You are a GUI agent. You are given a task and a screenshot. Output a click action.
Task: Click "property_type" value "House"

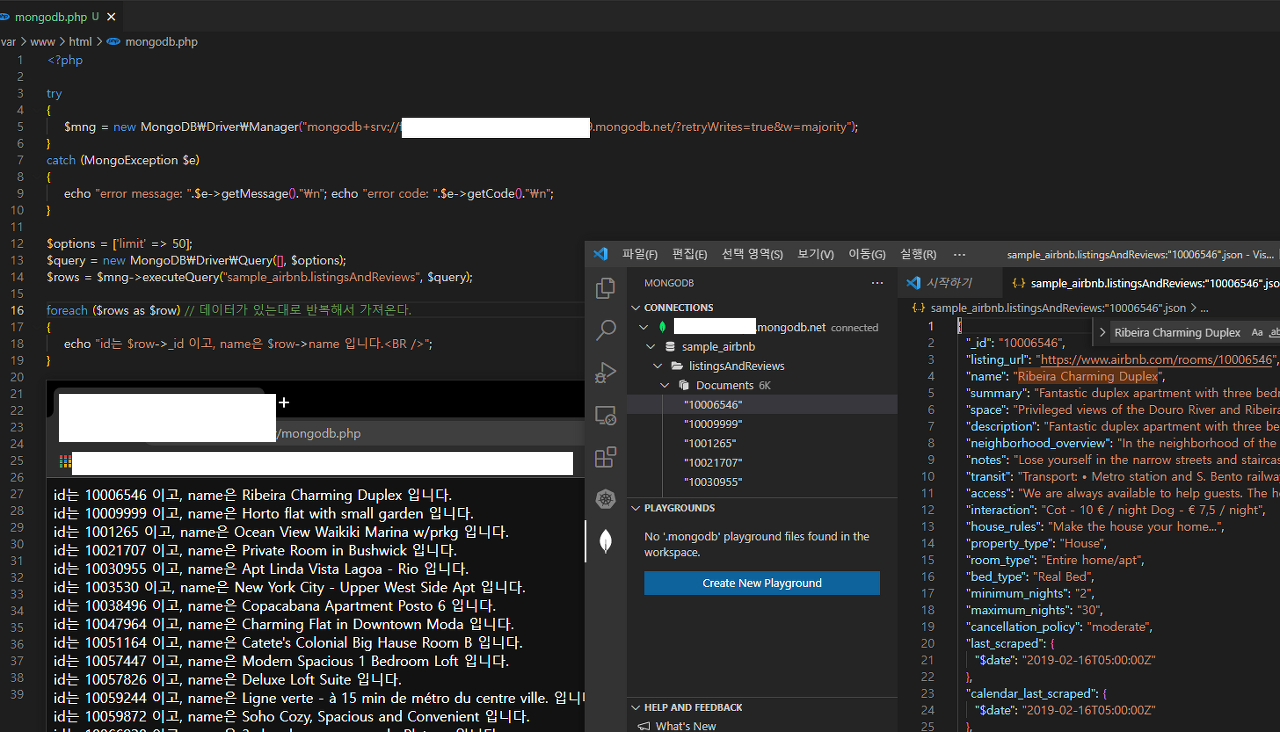tap(1081, 543)
